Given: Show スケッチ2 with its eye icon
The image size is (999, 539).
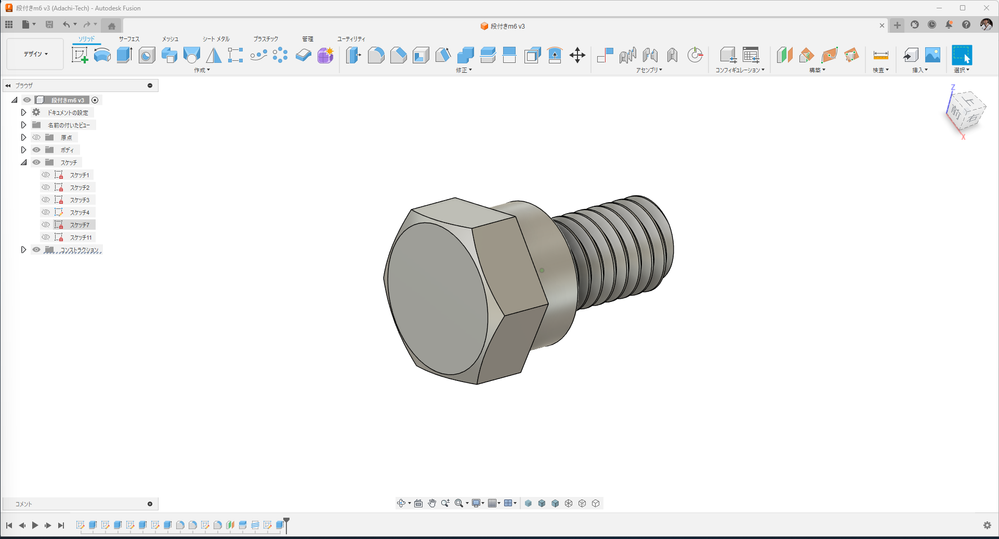Looking at the screenshot, I should point(45,187).
